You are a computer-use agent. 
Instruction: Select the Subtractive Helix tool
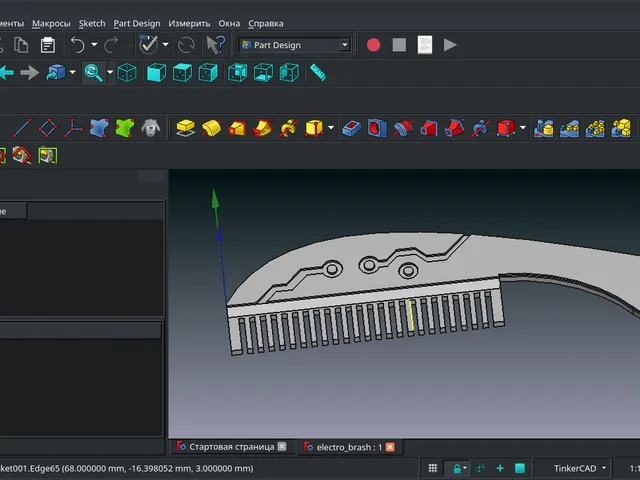tap(480, 128)
